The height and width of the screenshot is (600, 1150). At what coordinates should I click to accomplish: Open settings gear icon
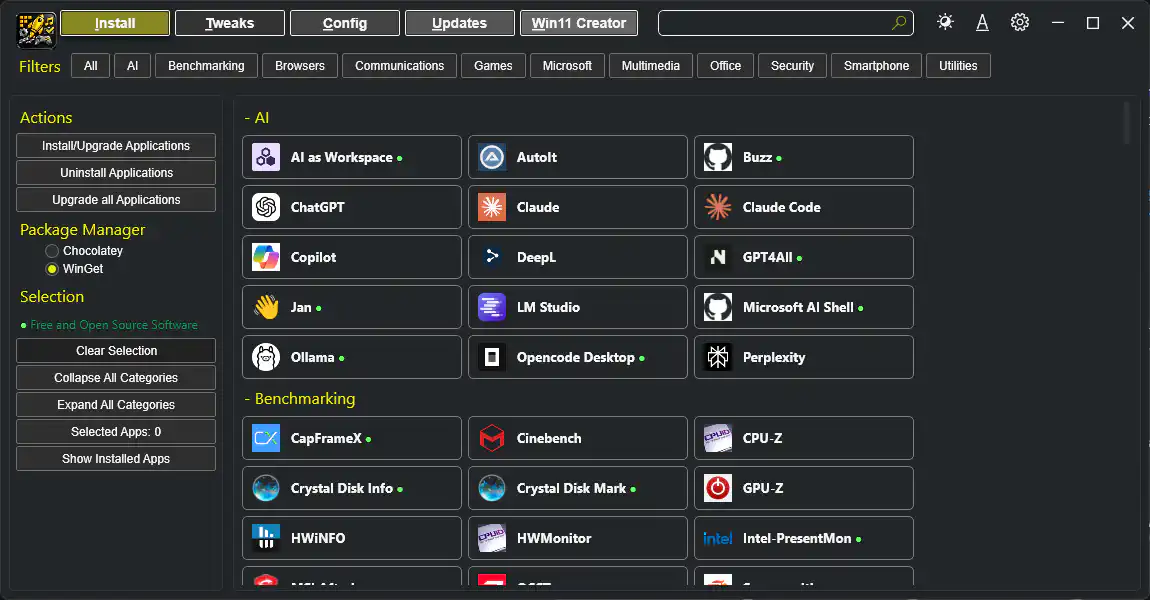(x=1019, y=23)
